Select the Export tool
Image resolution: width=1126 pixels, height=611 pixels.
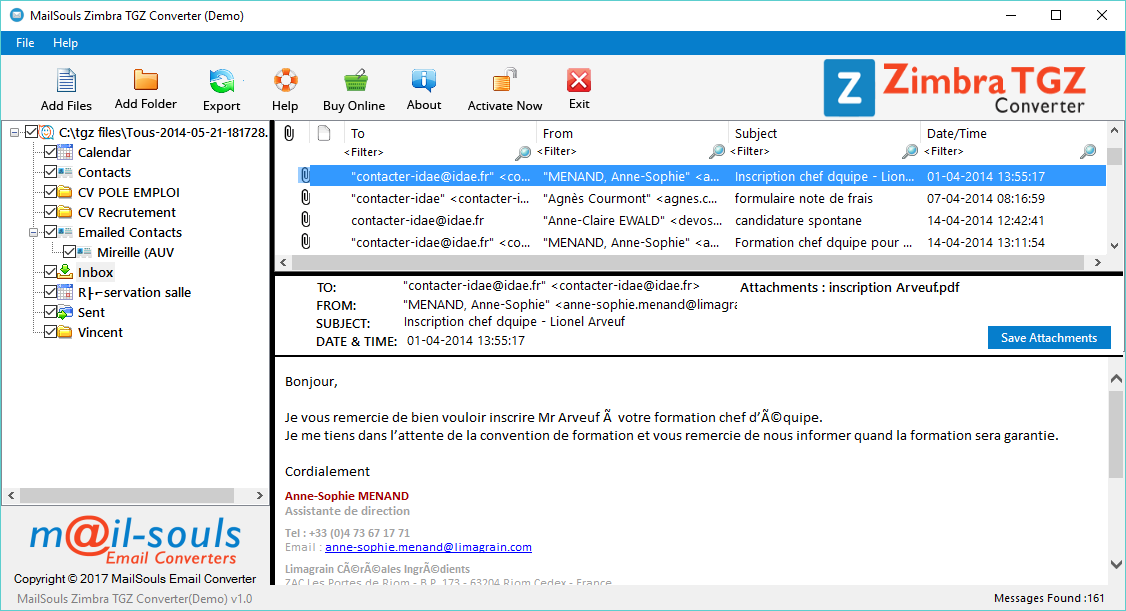pos(221,86)
